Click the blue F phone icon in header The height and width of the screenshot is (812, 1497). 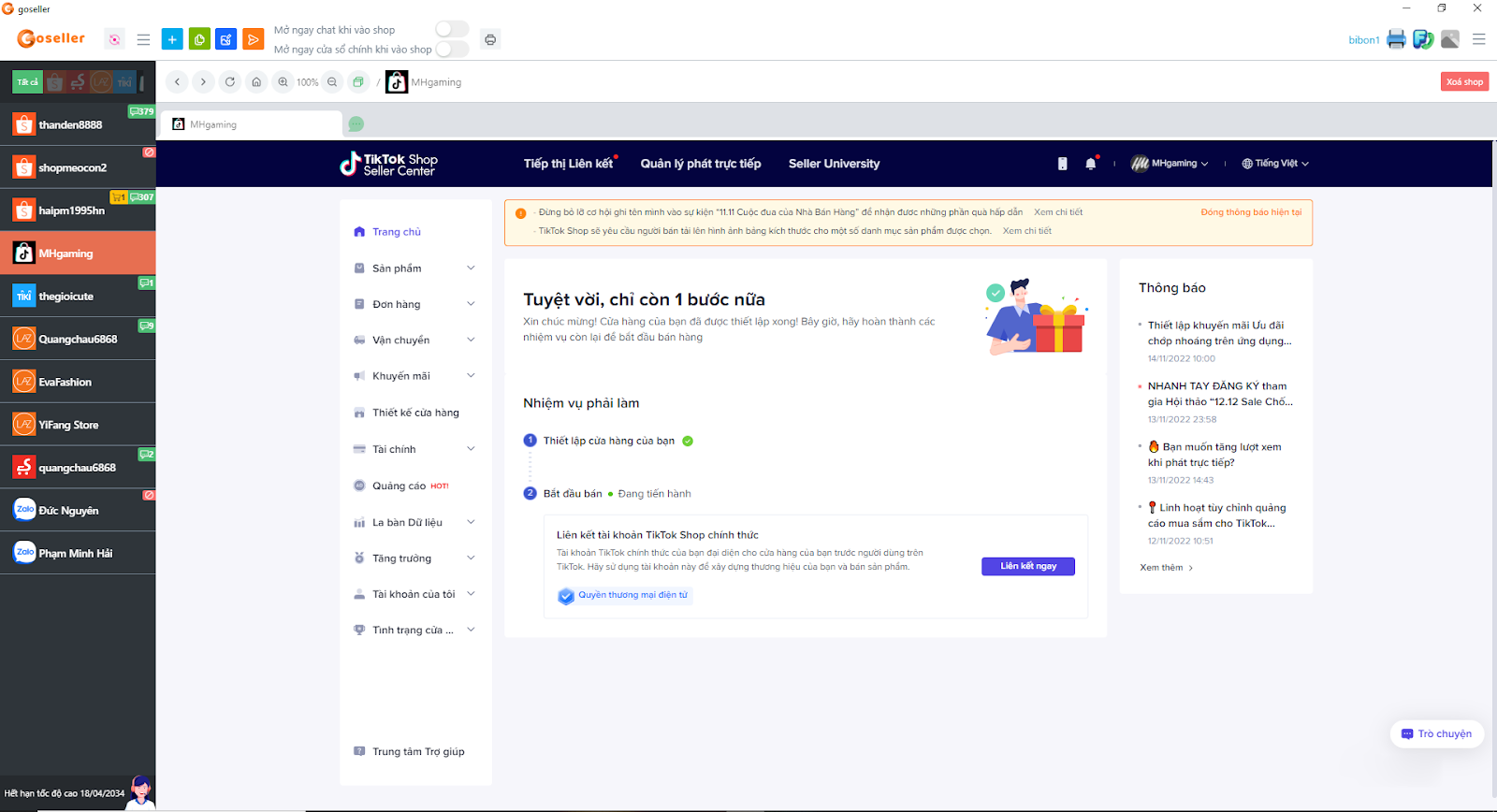tap(1423, 39)
